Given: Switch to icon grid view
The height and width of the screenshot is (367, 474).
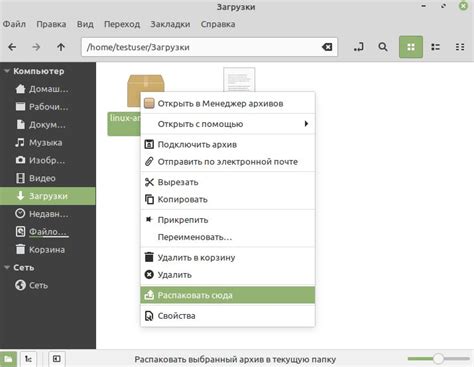Looking at the screenshot, I should [411, 47].
